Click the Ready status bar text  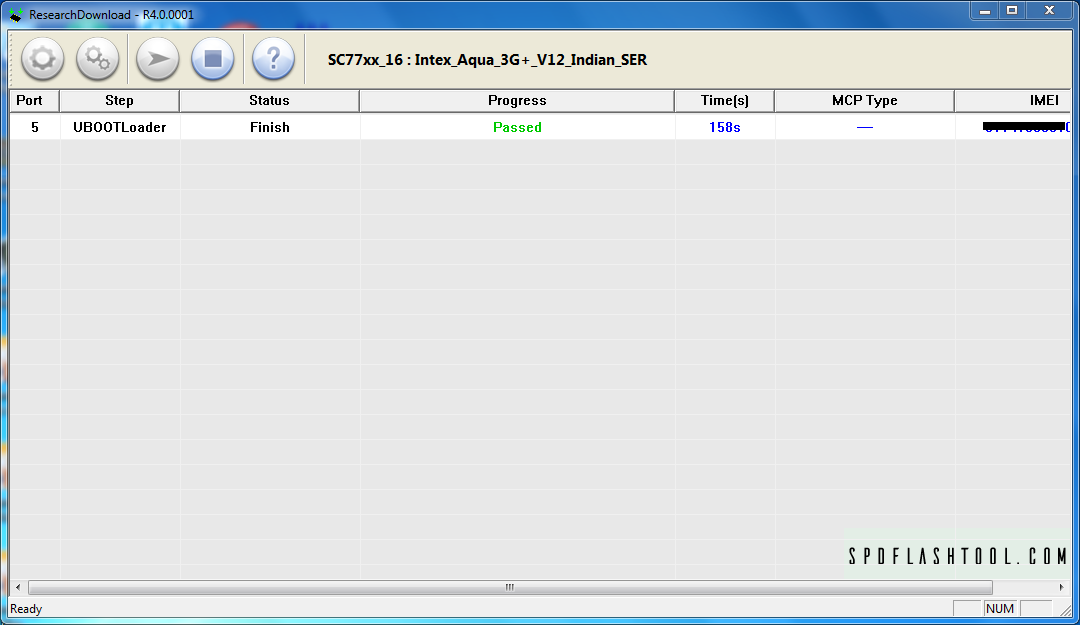(26, 609)
